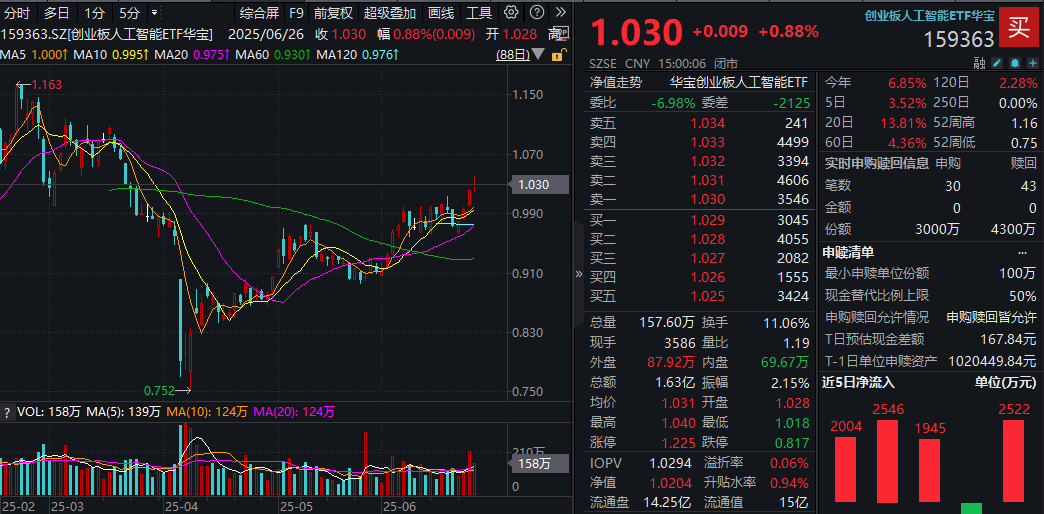
Task: Open the 综合屏 composite screen
Action: pyautogui.click(x=260, y=13)
